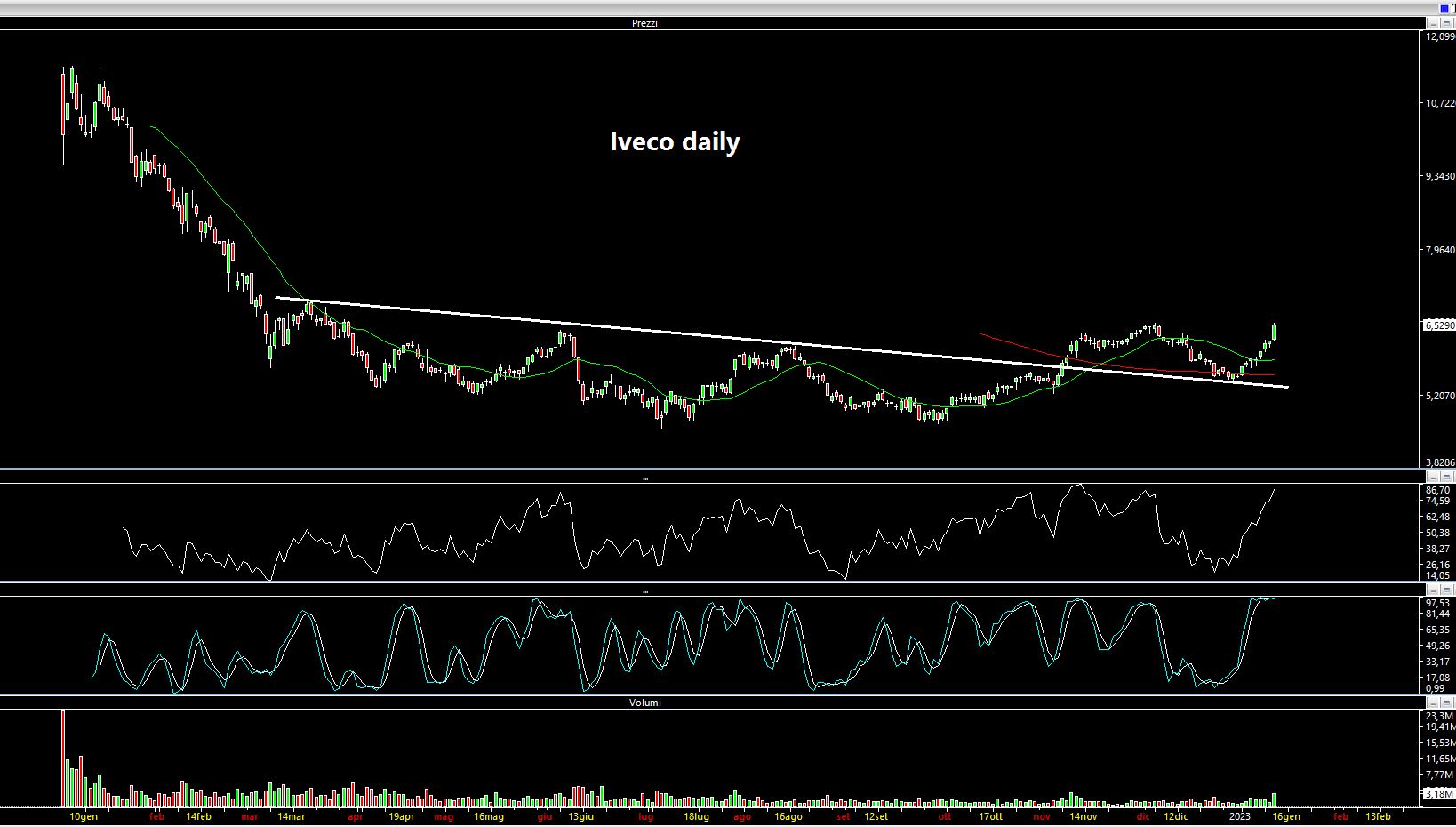Viewport: 1456px width, 827px height.
Task: Click the 9,3430 price axis label
Action: pyautogui.click(x=1439, y=176)
